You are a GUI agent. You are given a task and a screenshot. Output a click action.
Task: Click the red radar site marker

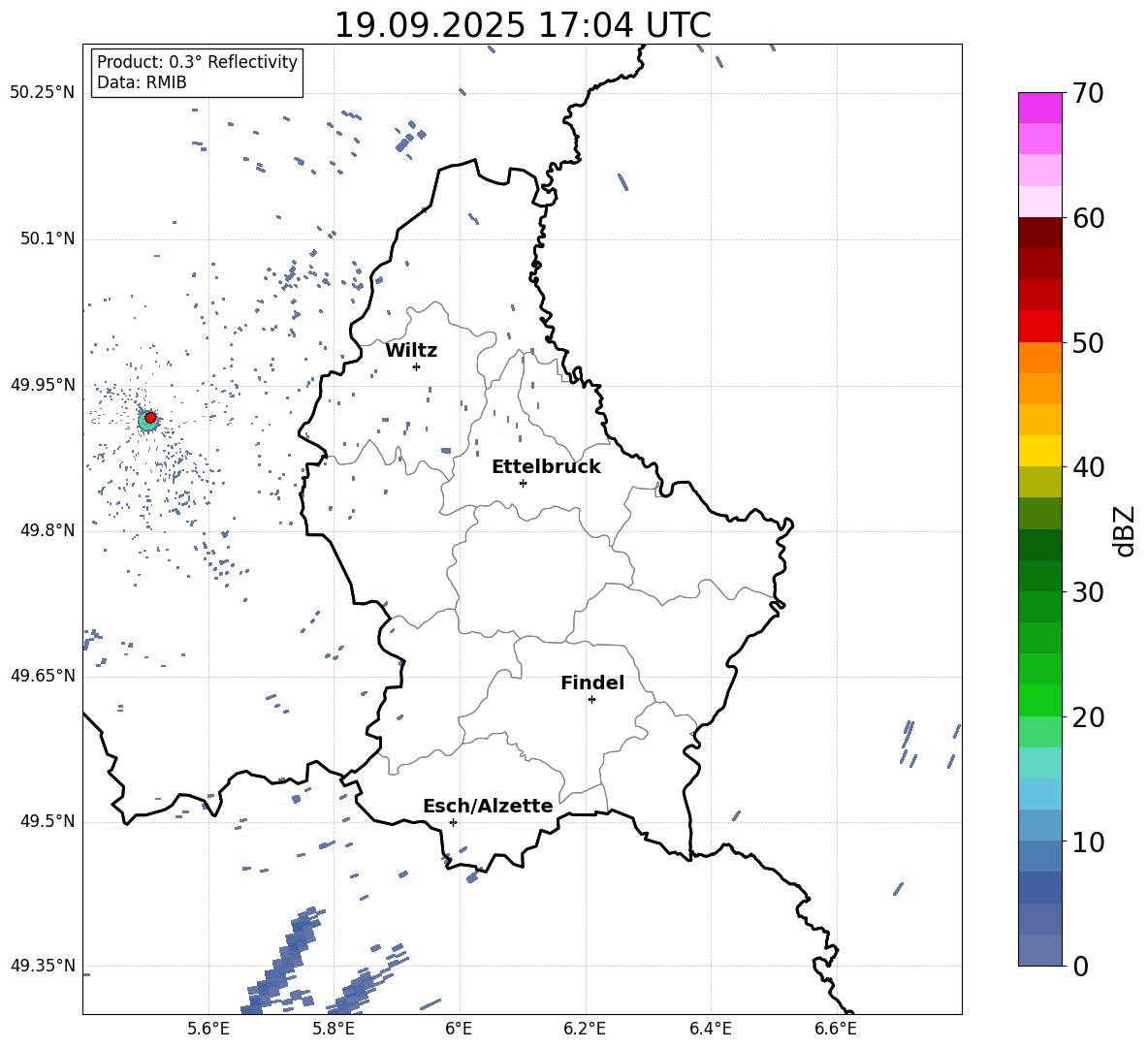coord(150,418)
